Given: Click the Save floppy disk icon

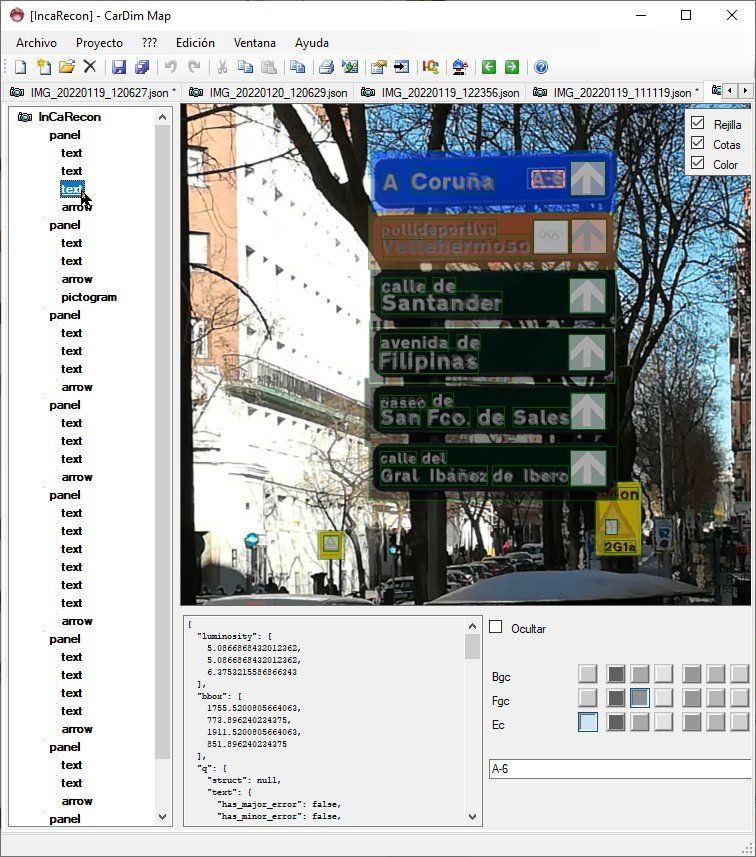Looking at the screenshot, I should point(119,67).
